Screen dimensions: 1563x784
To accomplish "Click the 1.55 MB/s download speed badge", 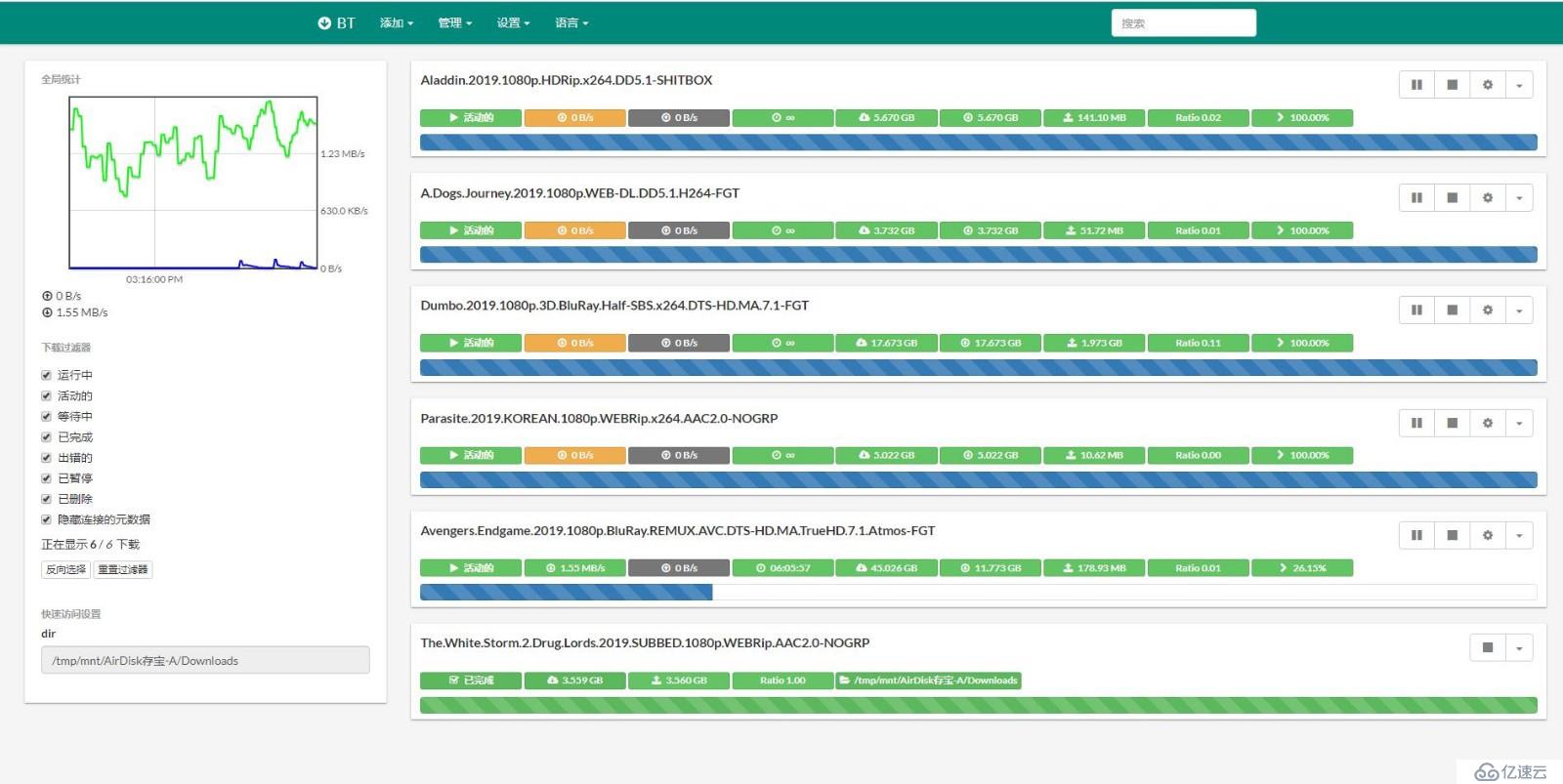I will click(x=574, y=567).
